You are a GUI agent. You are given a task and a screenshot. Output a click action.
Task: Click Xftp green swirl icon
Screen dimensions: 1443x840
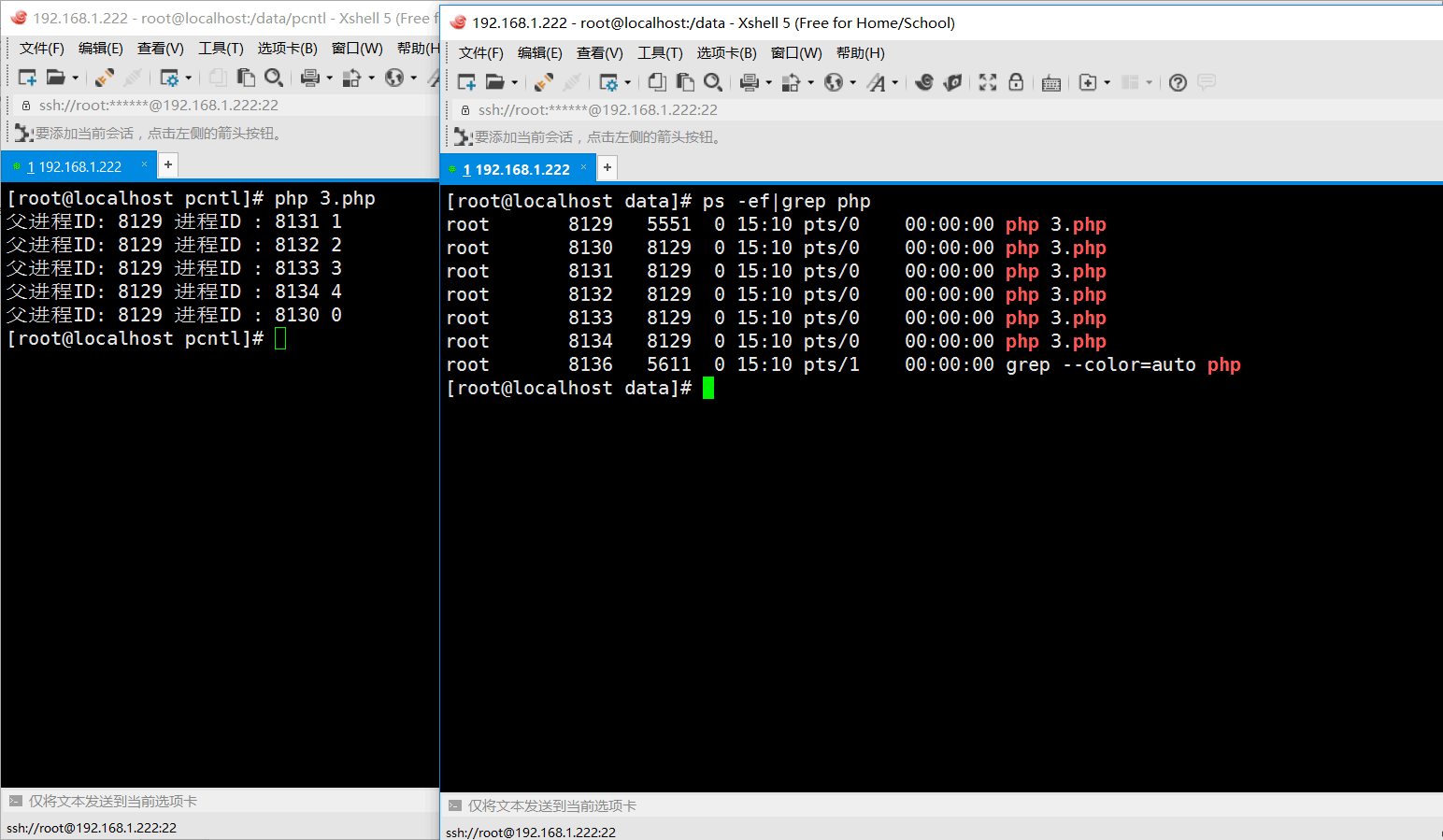(952, 82)
